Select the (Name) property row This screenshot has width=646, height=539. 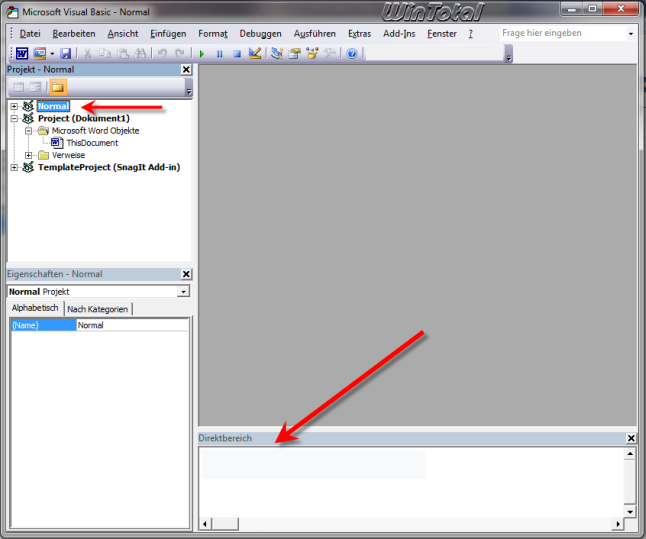tap(43, 325)
